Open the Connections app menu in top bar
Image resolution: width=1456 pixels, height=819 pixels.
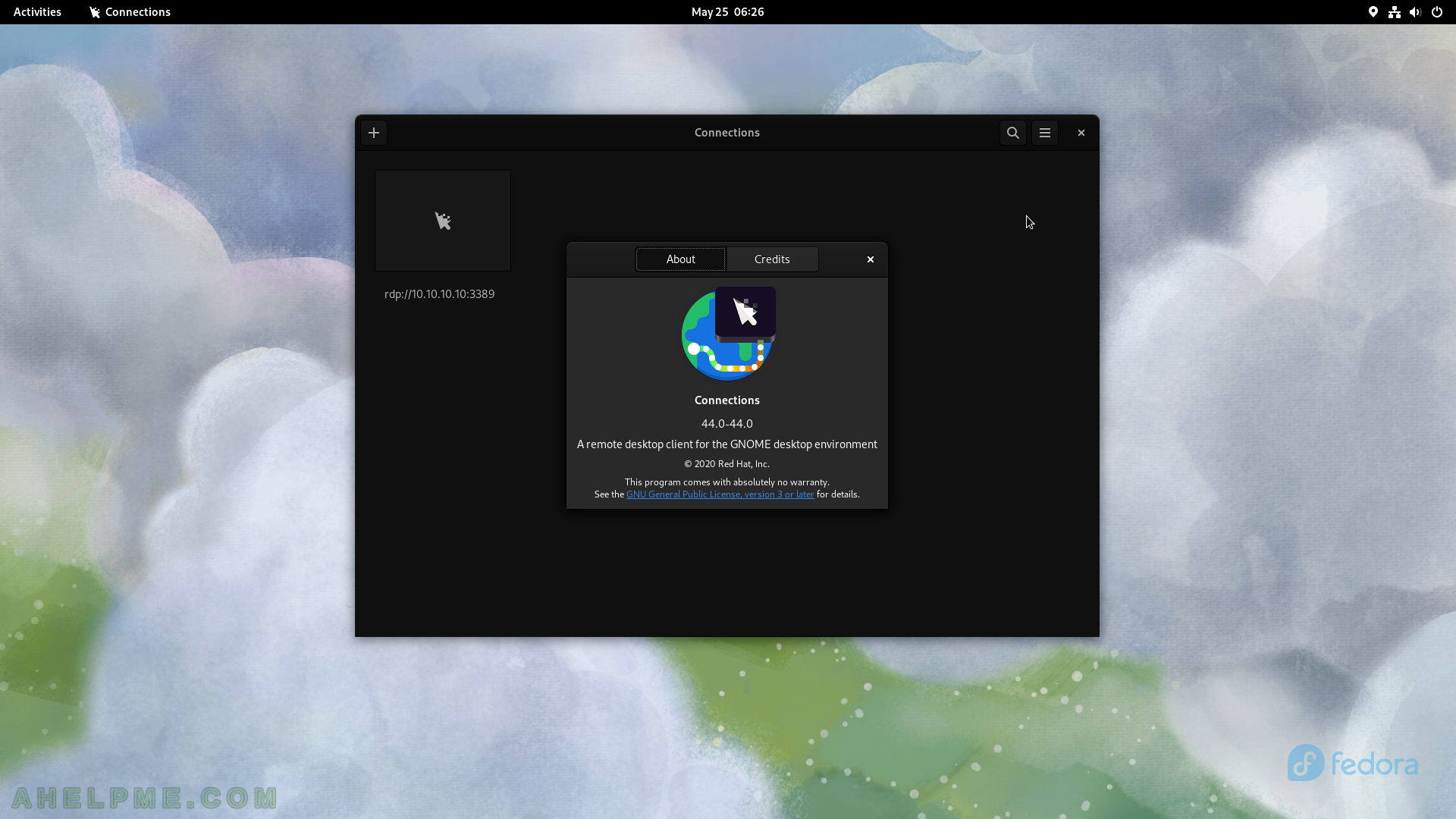130,12
